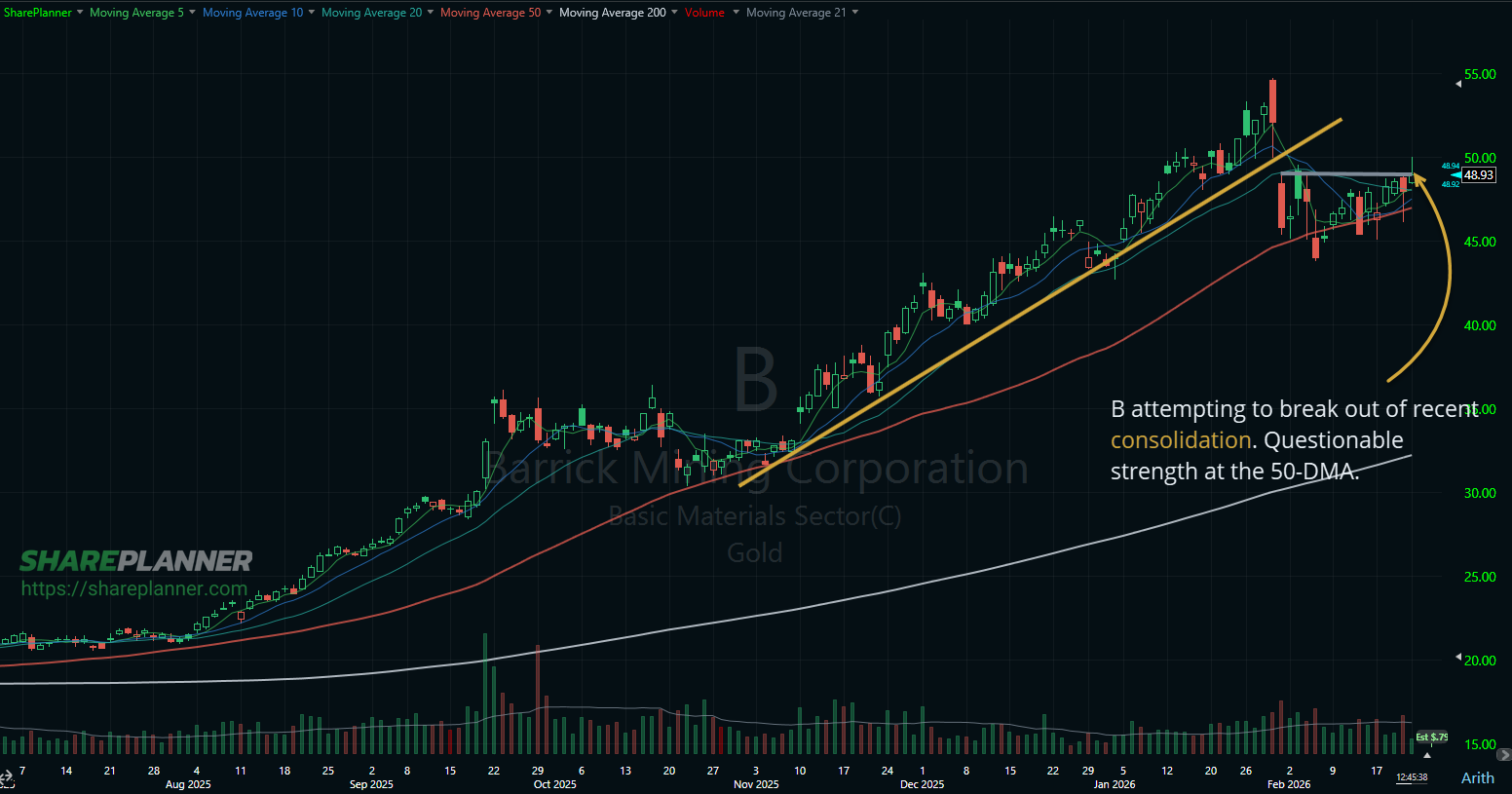Viewport: 1512px width, 794px height.
Task: Open the https://shareplanner.com link
Action: (134, 588)
